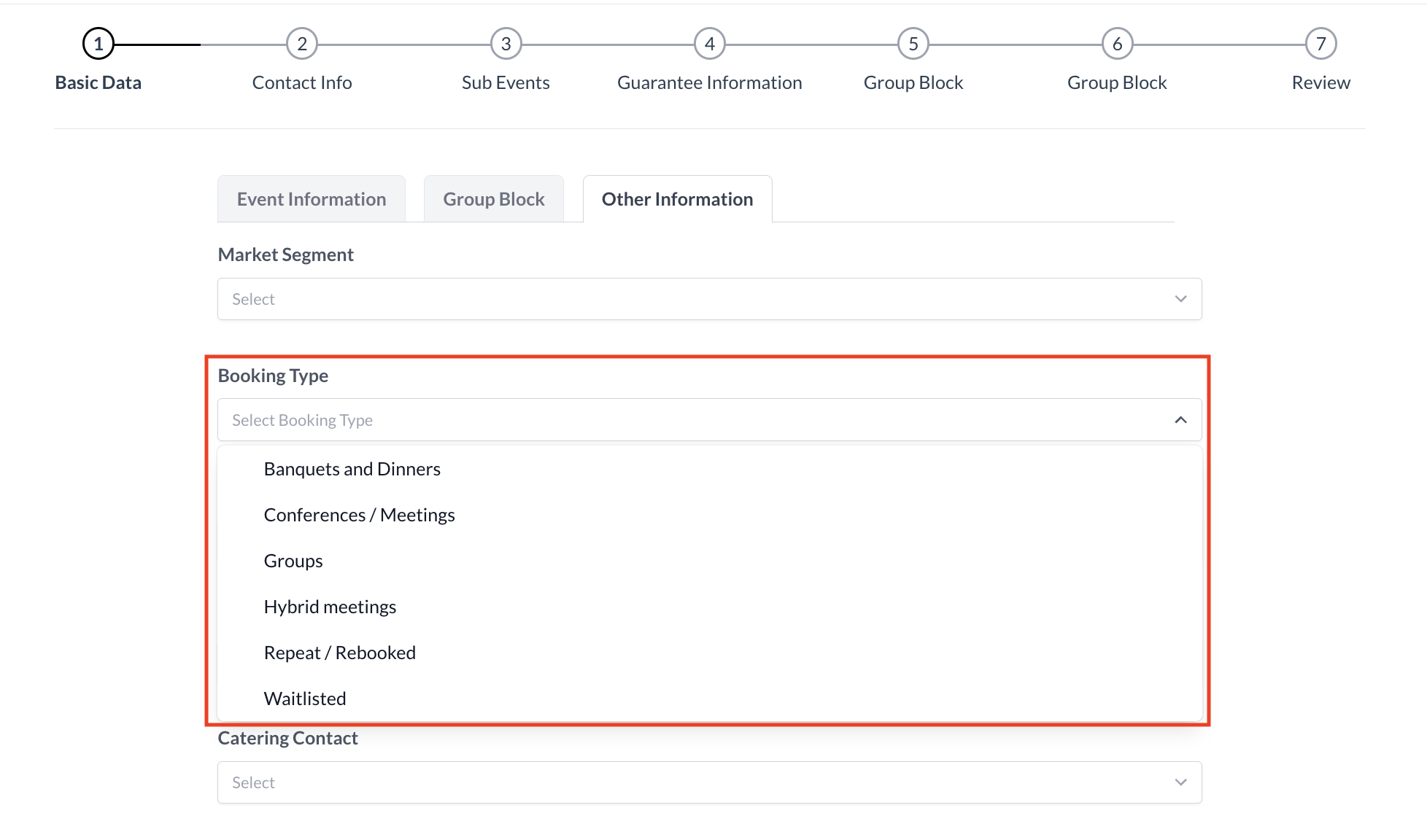Click step 5 Group Block circle
Image resolution: width=1427 pixels, height=840 pixels.
(913, 42)
